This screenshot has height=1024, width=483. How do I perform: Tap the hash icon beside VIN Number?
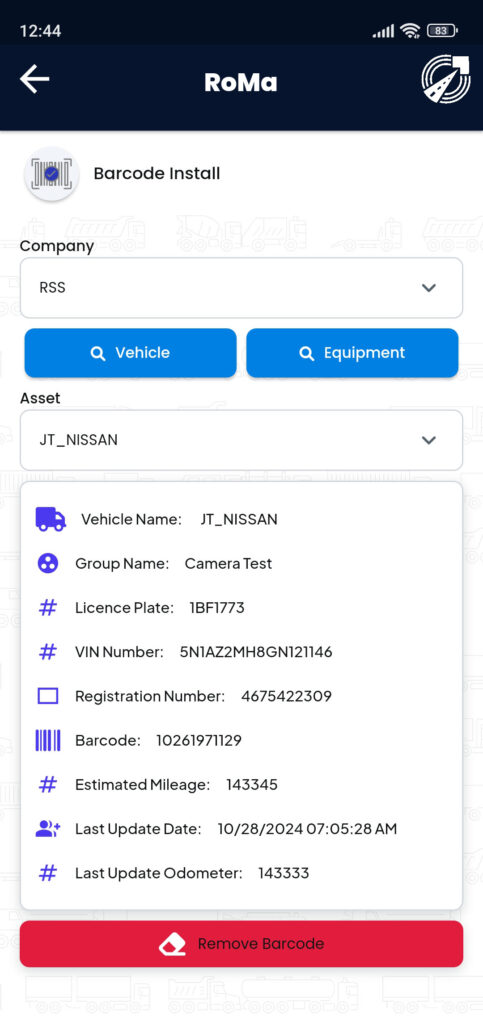tap(48, 652)
